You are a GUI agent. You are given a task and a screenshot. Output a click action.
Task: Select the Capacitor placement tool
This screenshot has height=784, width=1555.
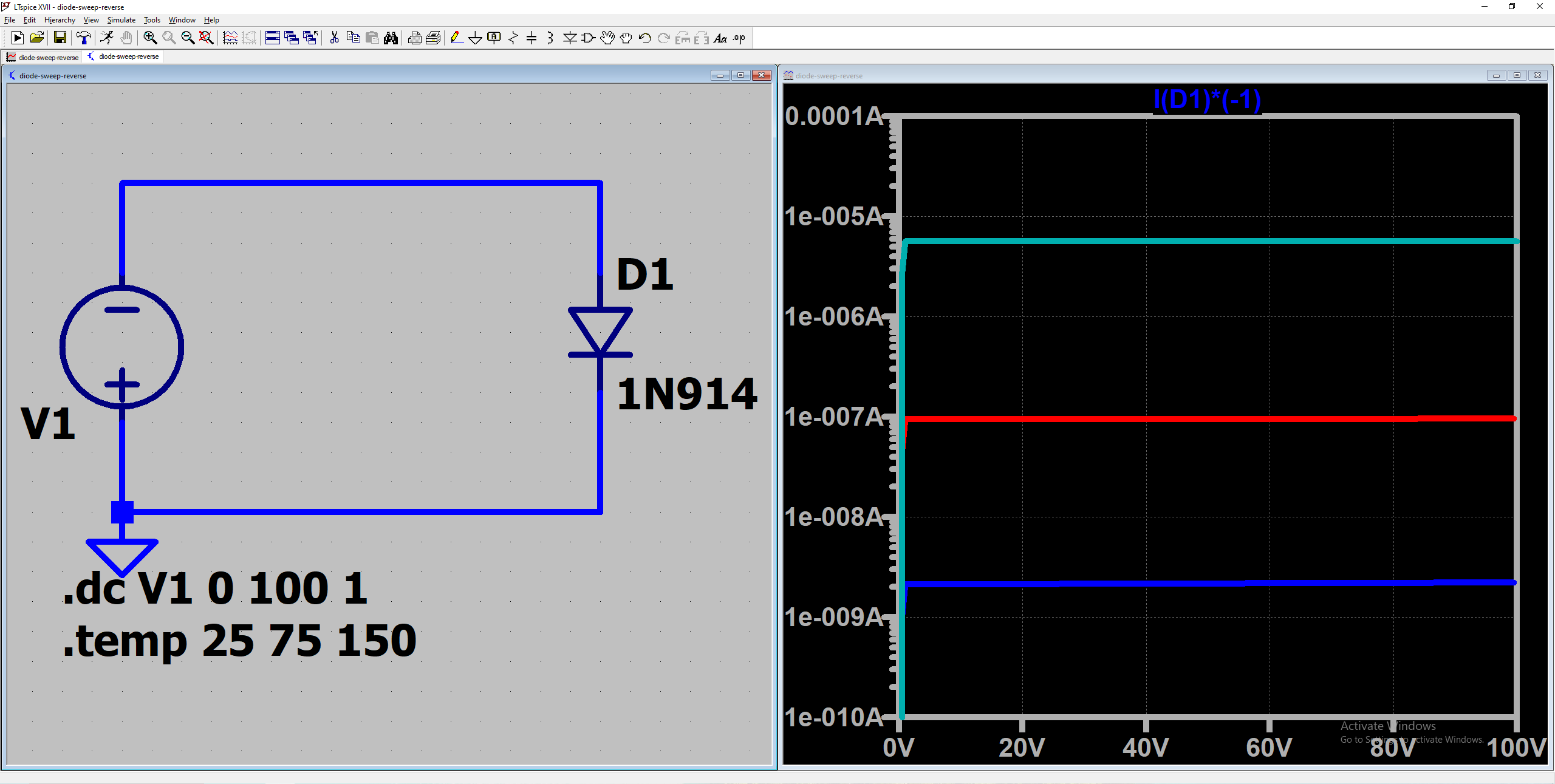(531, 38)
